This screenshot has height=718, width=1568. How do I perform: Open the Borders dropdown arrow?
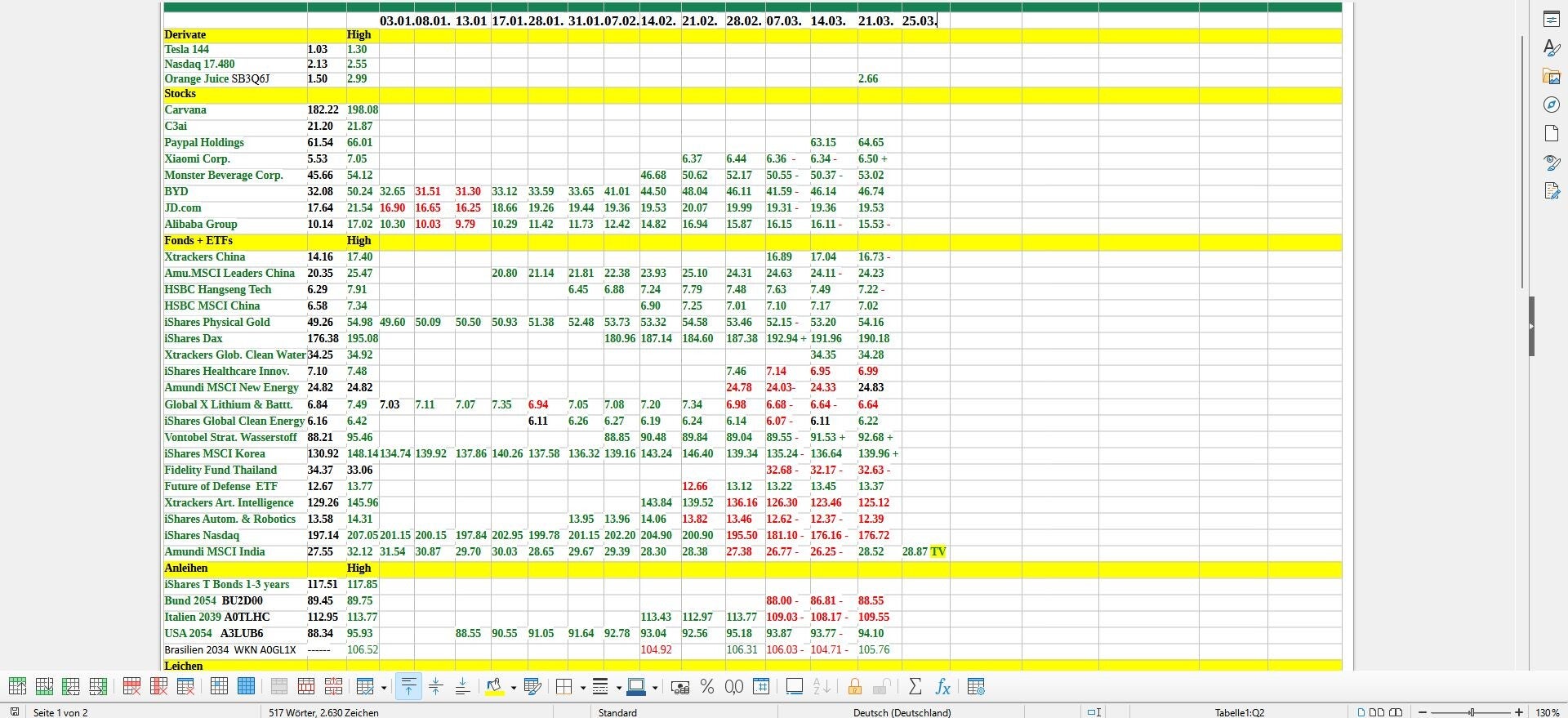tap(582, 687)
